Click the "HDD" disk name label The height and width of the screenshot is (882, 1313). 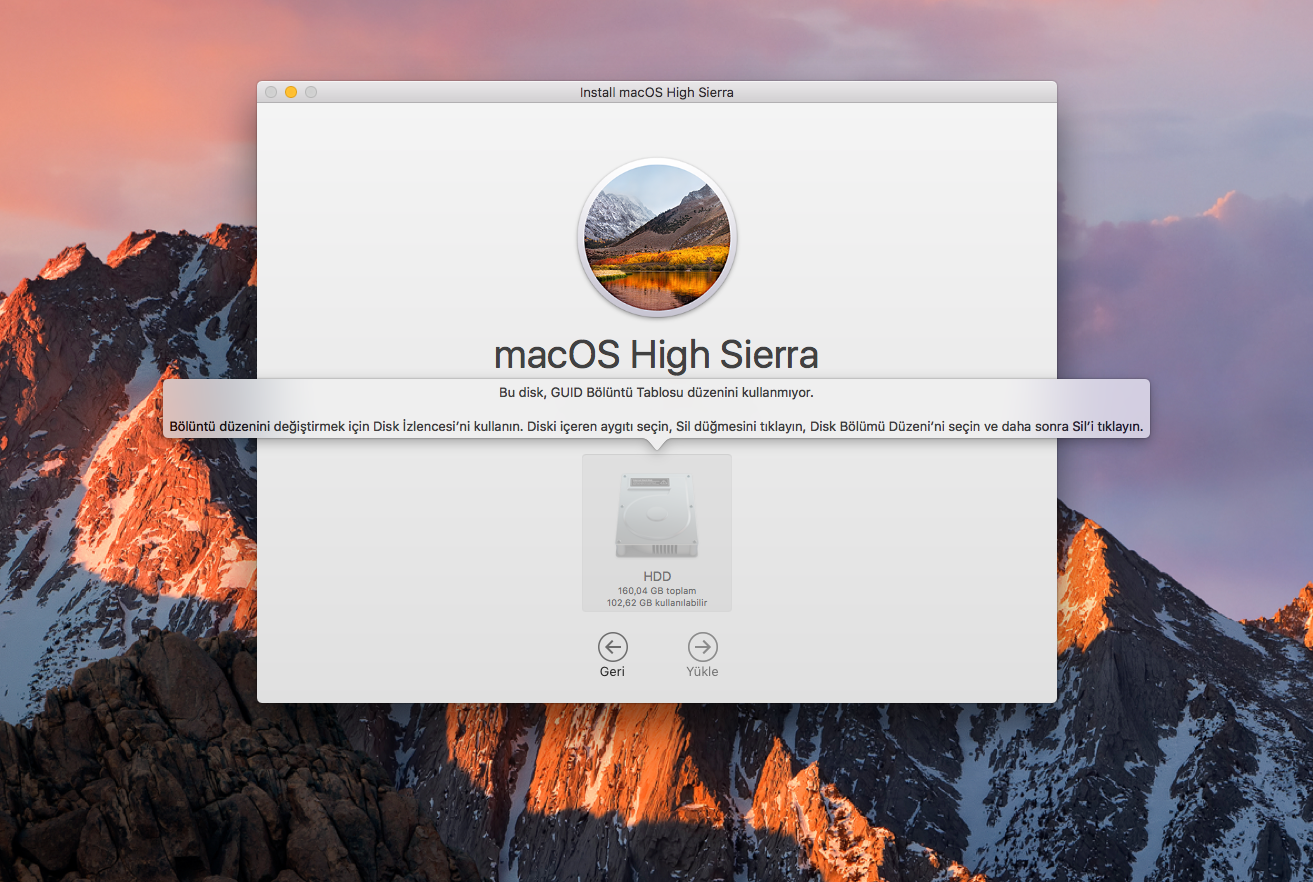pyautogui.click(x=657, y=576)
